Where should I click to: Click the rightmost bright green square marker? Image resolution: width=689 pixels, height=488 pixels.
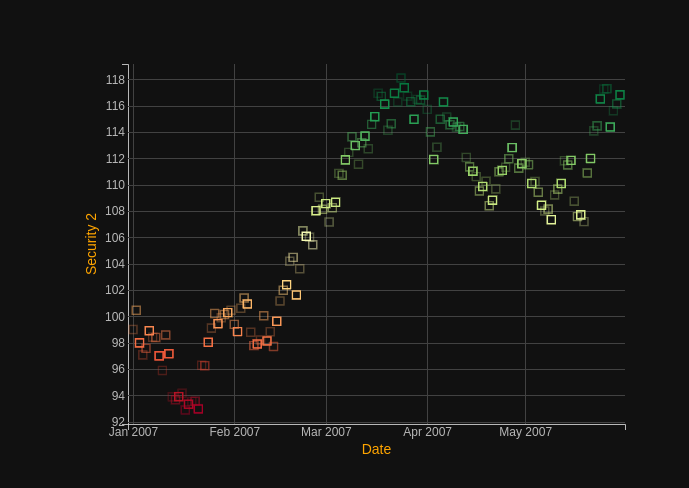point(620,95)
